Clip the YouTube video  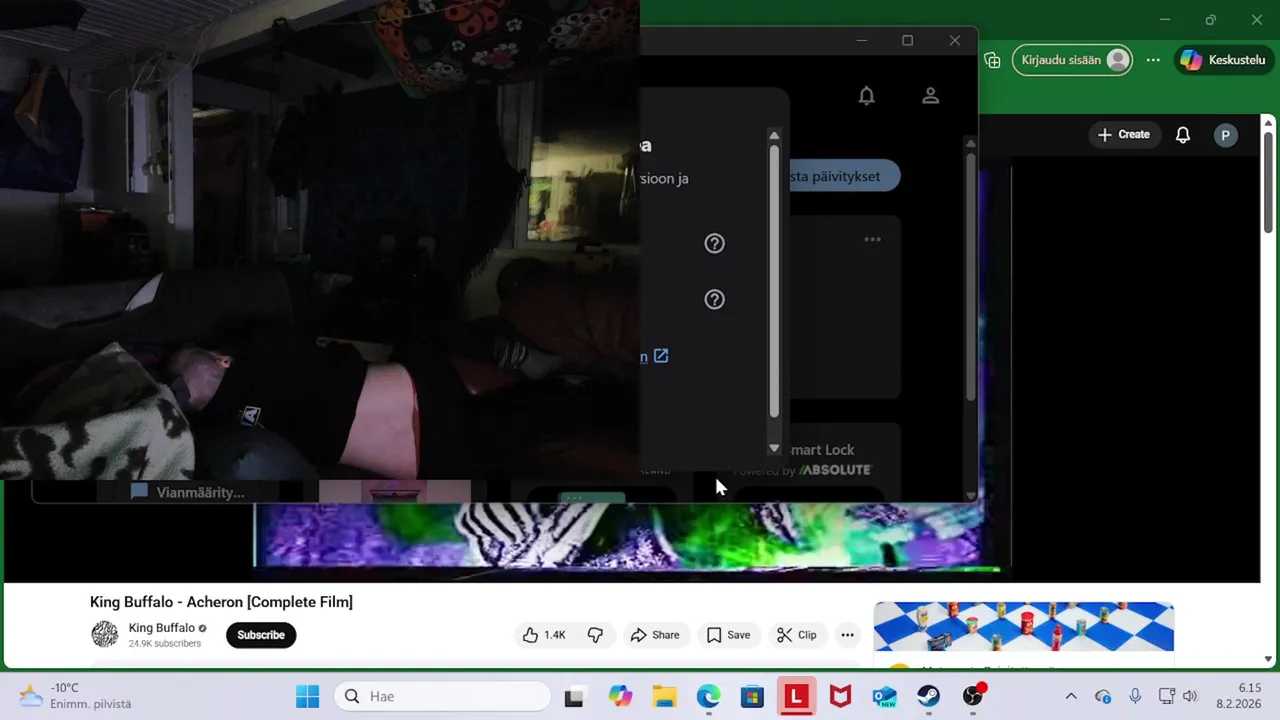pos(797,635)
